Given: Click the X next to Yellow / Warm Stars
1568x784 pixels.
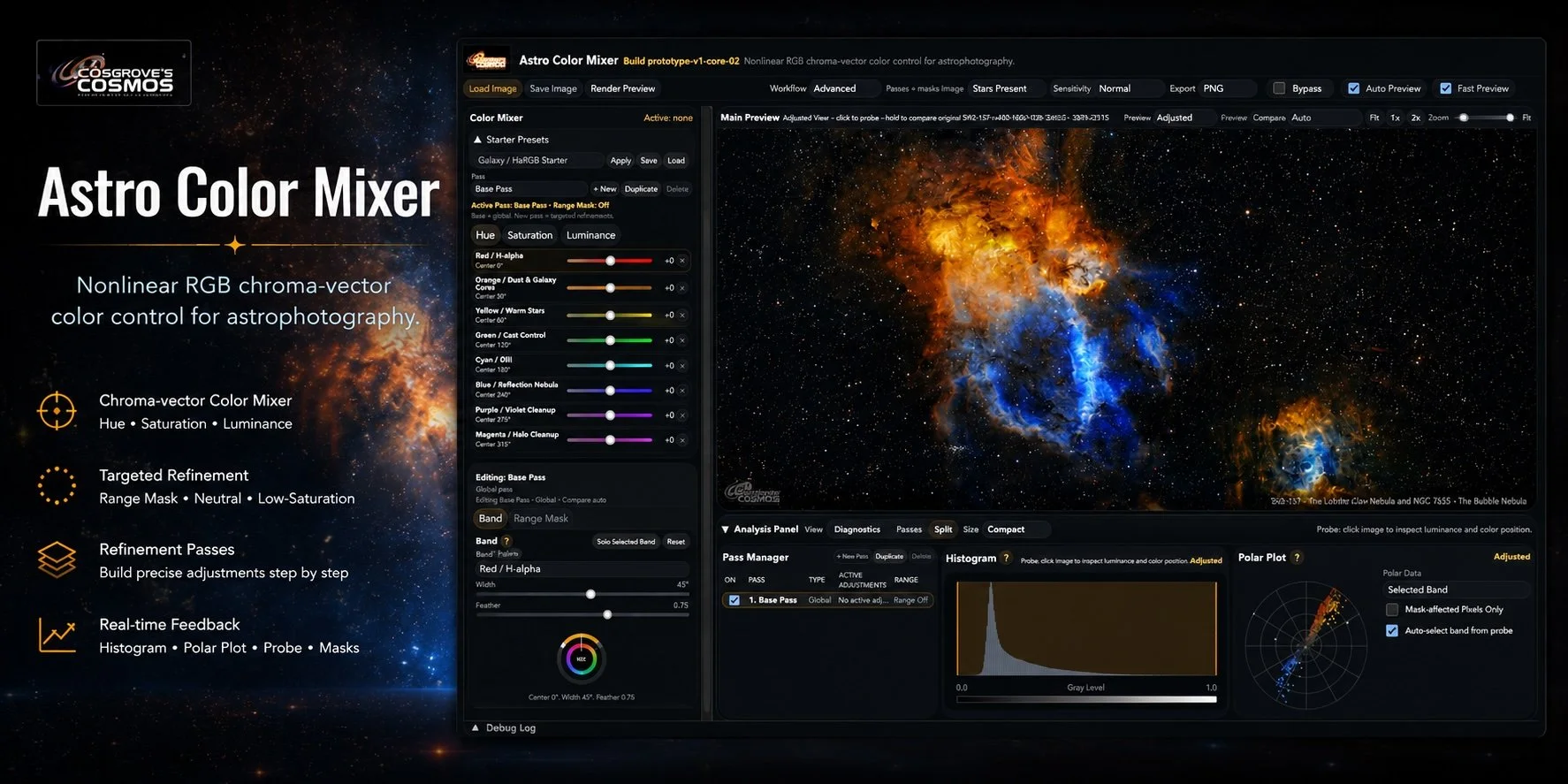Looking at the screenshot, I should pos(682,316).
